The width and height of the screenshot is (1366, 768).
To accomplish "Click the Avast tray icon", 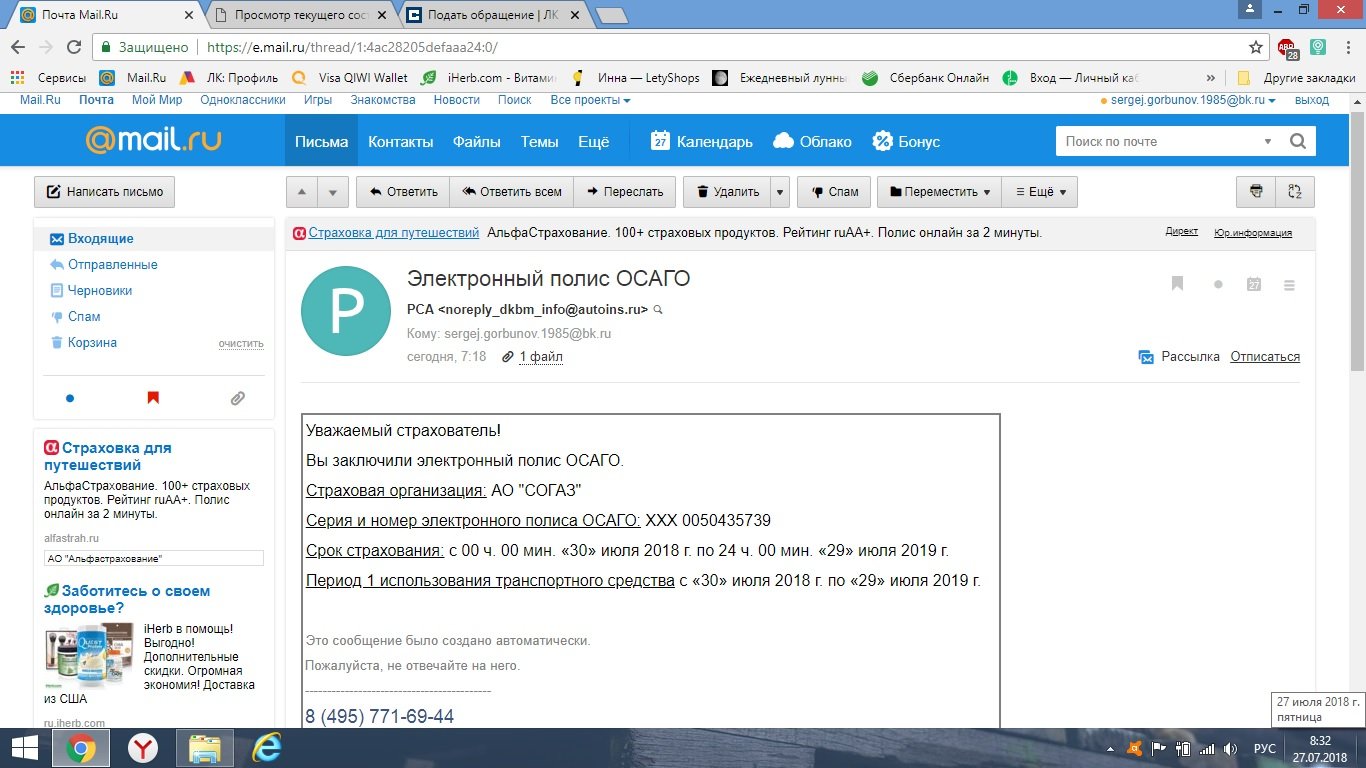I will click(1134, 749).
